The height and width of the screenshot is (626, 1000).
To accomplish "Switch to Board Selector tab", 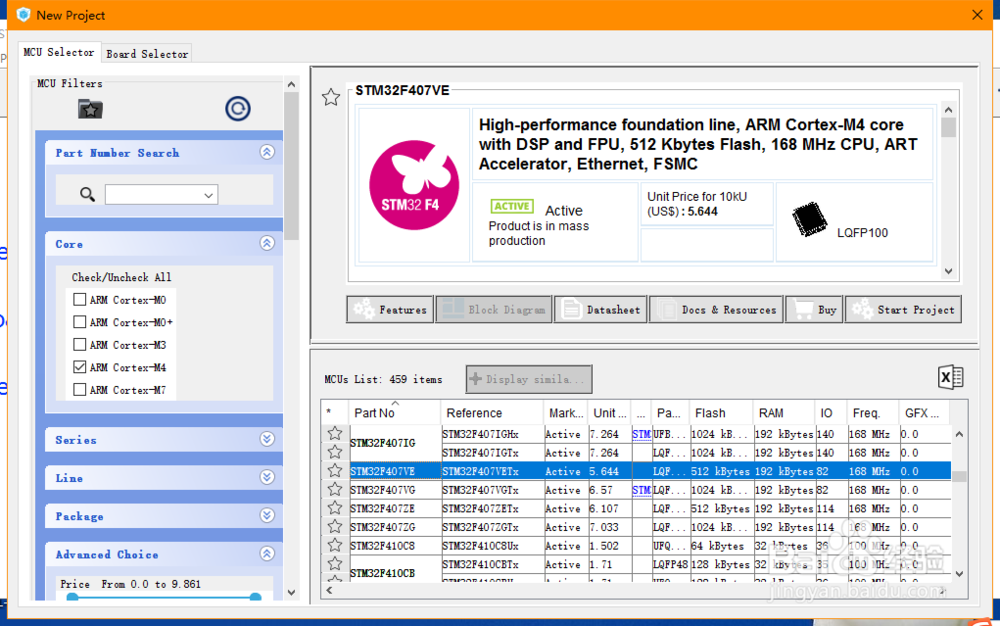I will coord(147,54).
